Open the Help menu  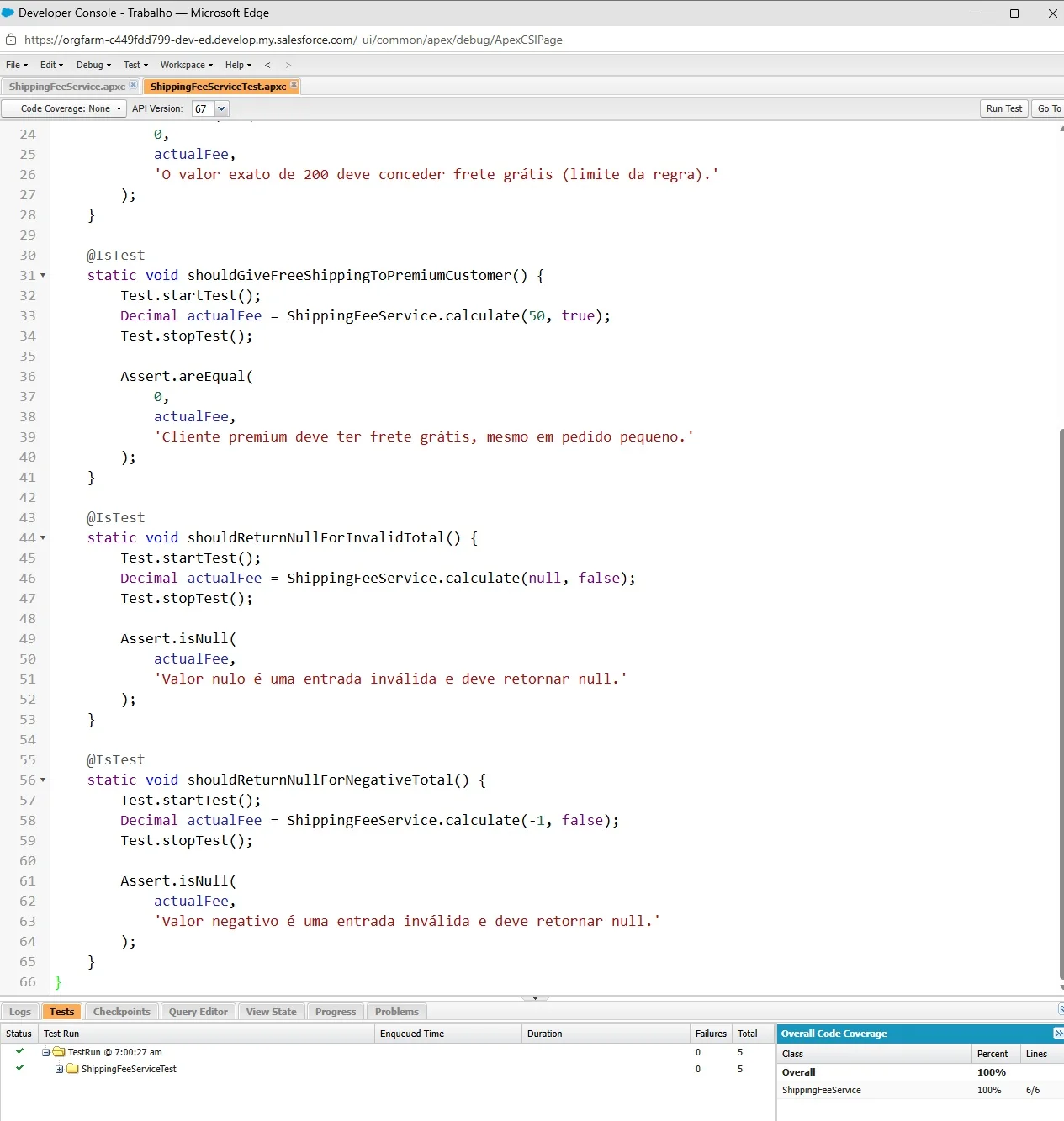point(238,65)
